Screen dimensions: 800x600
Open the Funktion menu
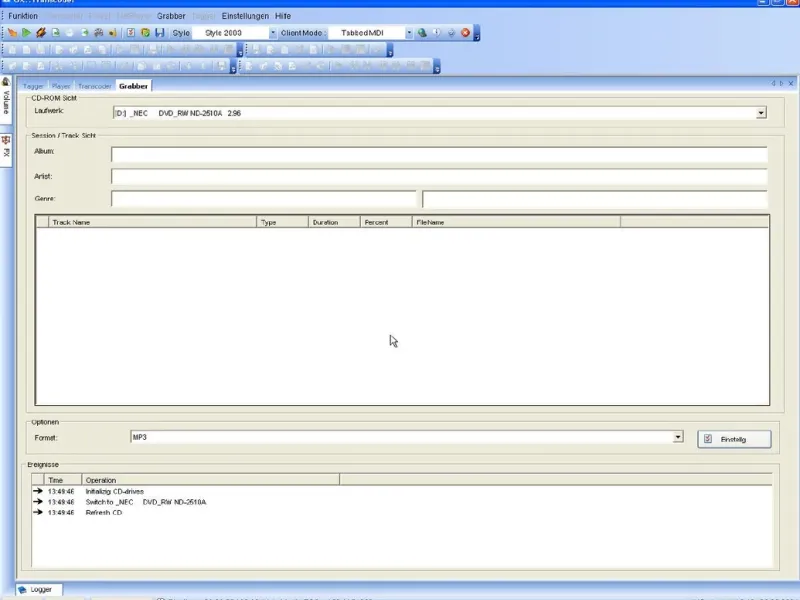(x=23, y=16)
